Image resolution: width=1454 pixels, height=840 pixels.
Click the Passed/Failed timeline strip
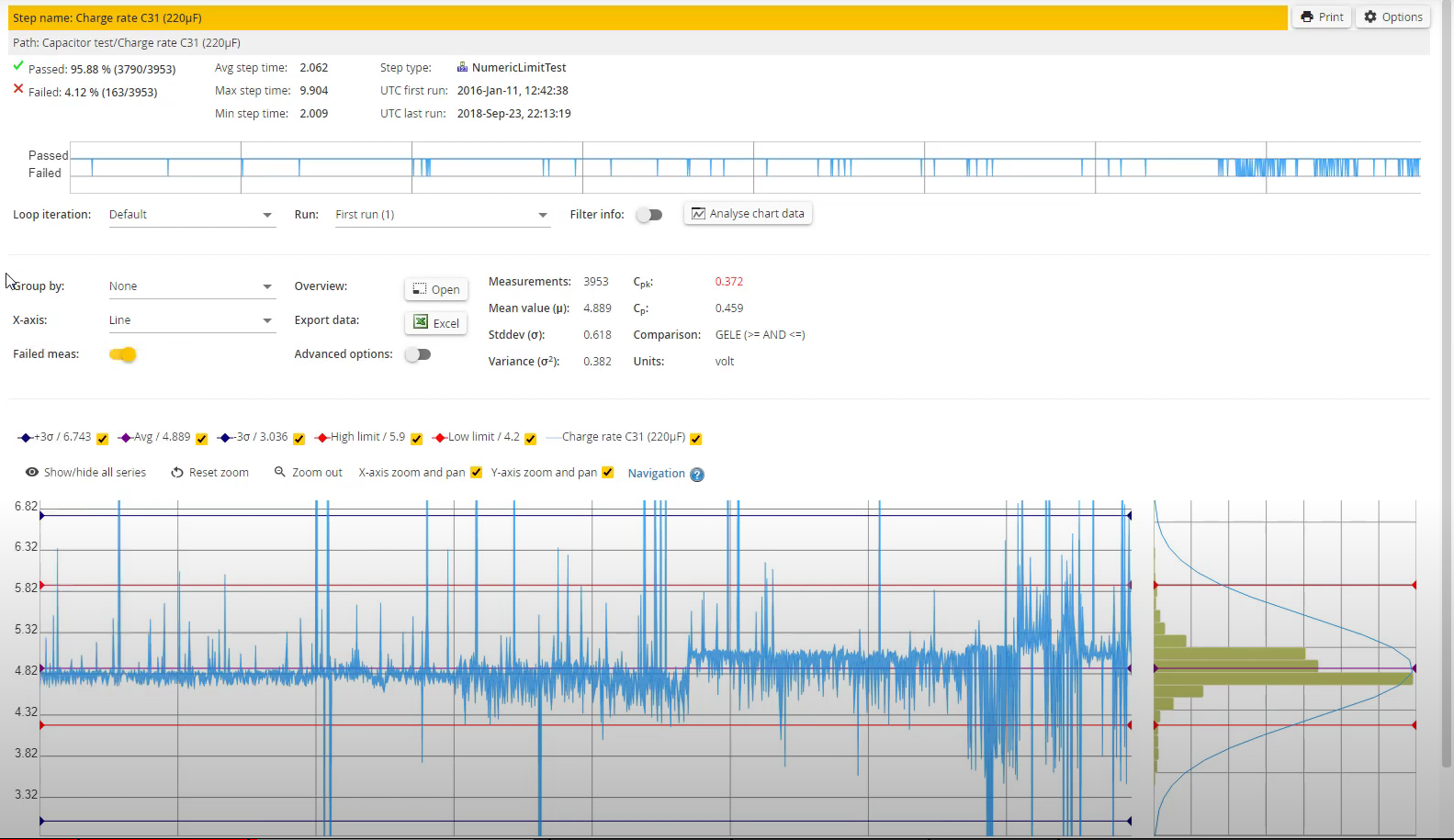[x=744, y=167]
